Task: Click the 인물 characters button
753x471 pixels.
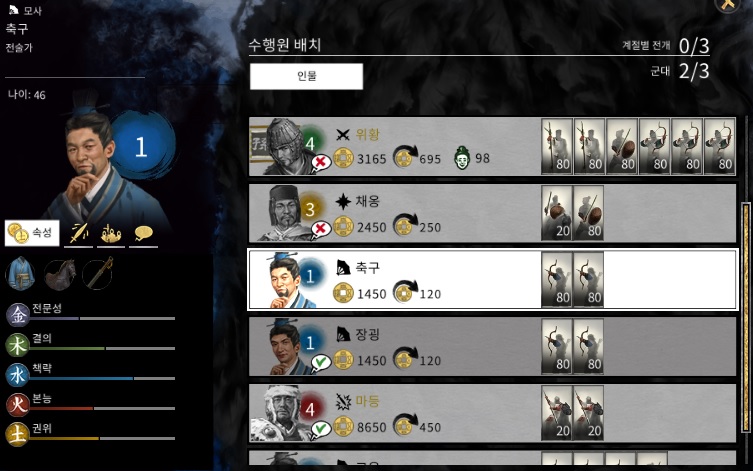Action: click(x=306, y=76)
